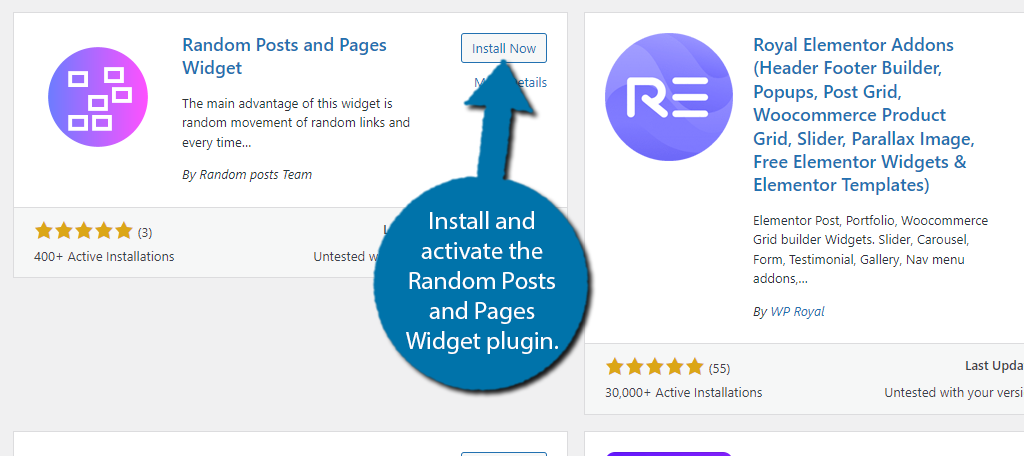Click the (55) ratings count
The width and height of the screenshot is (1024, 456).
719,368
